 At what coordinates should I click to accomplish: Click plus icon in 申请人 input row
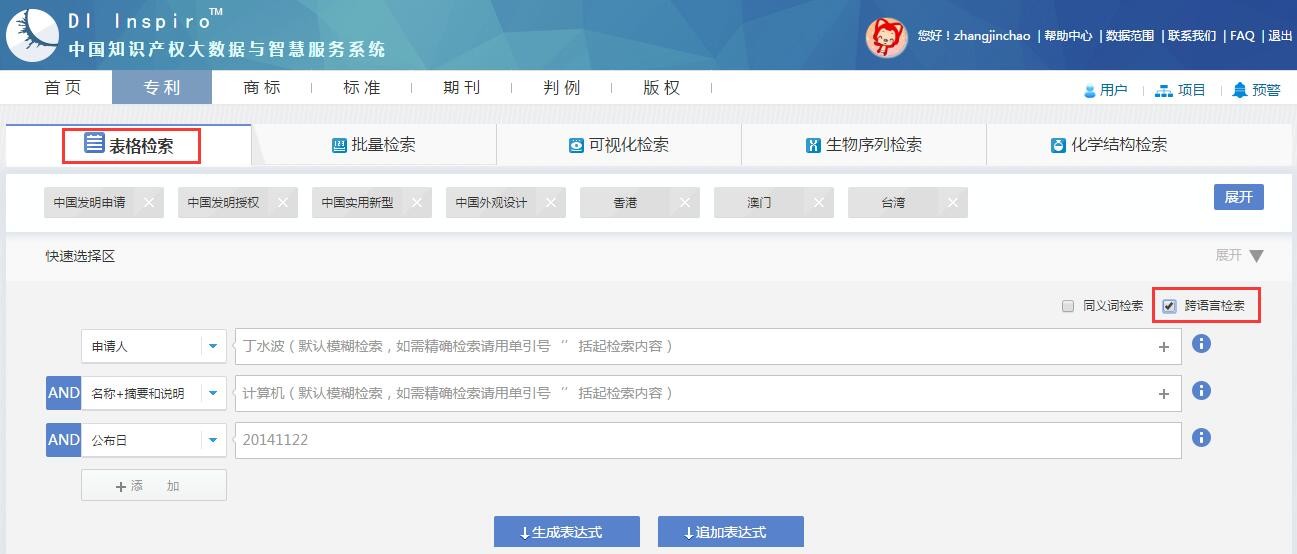[1163, 347]
